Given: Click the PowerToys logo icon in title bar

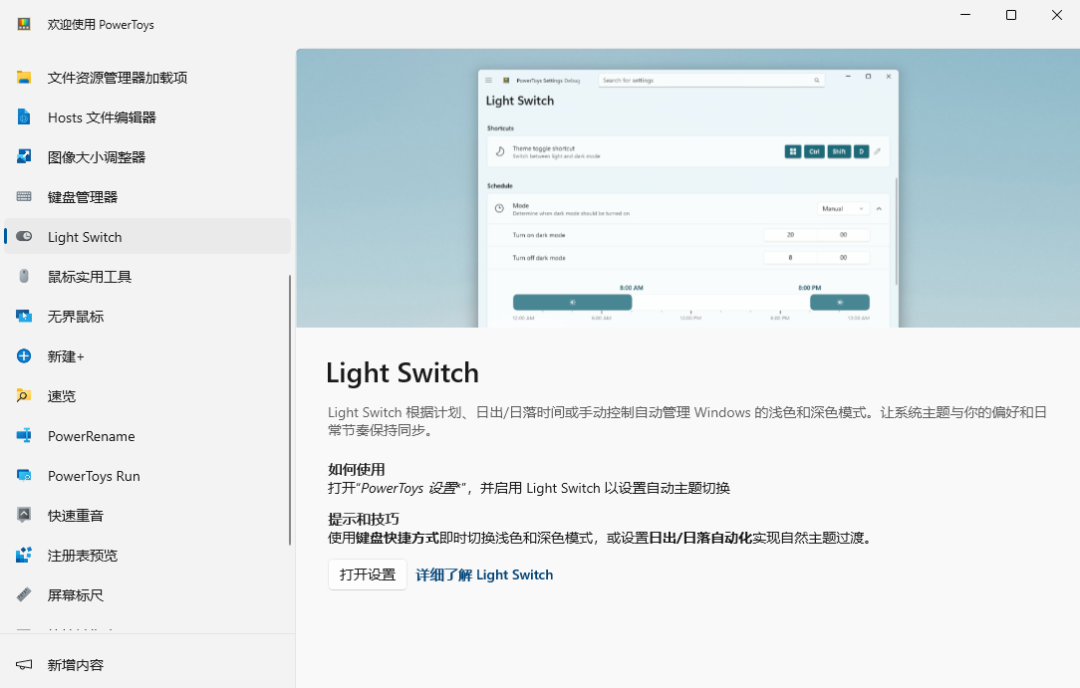Looking at the screenshot, I should point(24,24).
